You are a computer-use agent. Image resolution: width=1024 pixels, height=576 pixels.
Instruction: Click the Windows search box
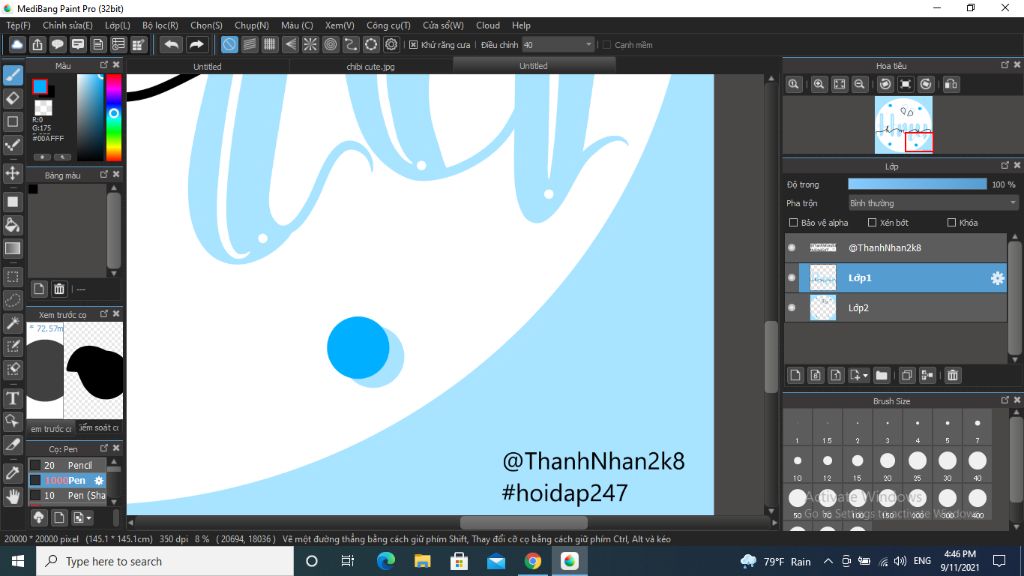165,561
